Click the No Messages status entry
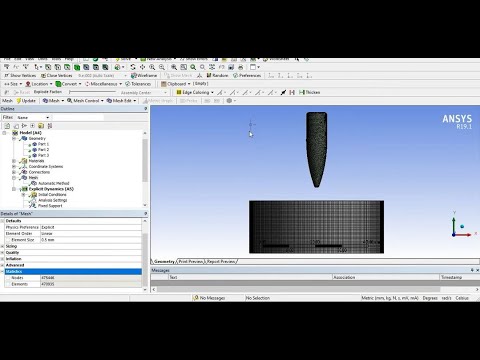The image size is (480, 360). tap(209, 298)
